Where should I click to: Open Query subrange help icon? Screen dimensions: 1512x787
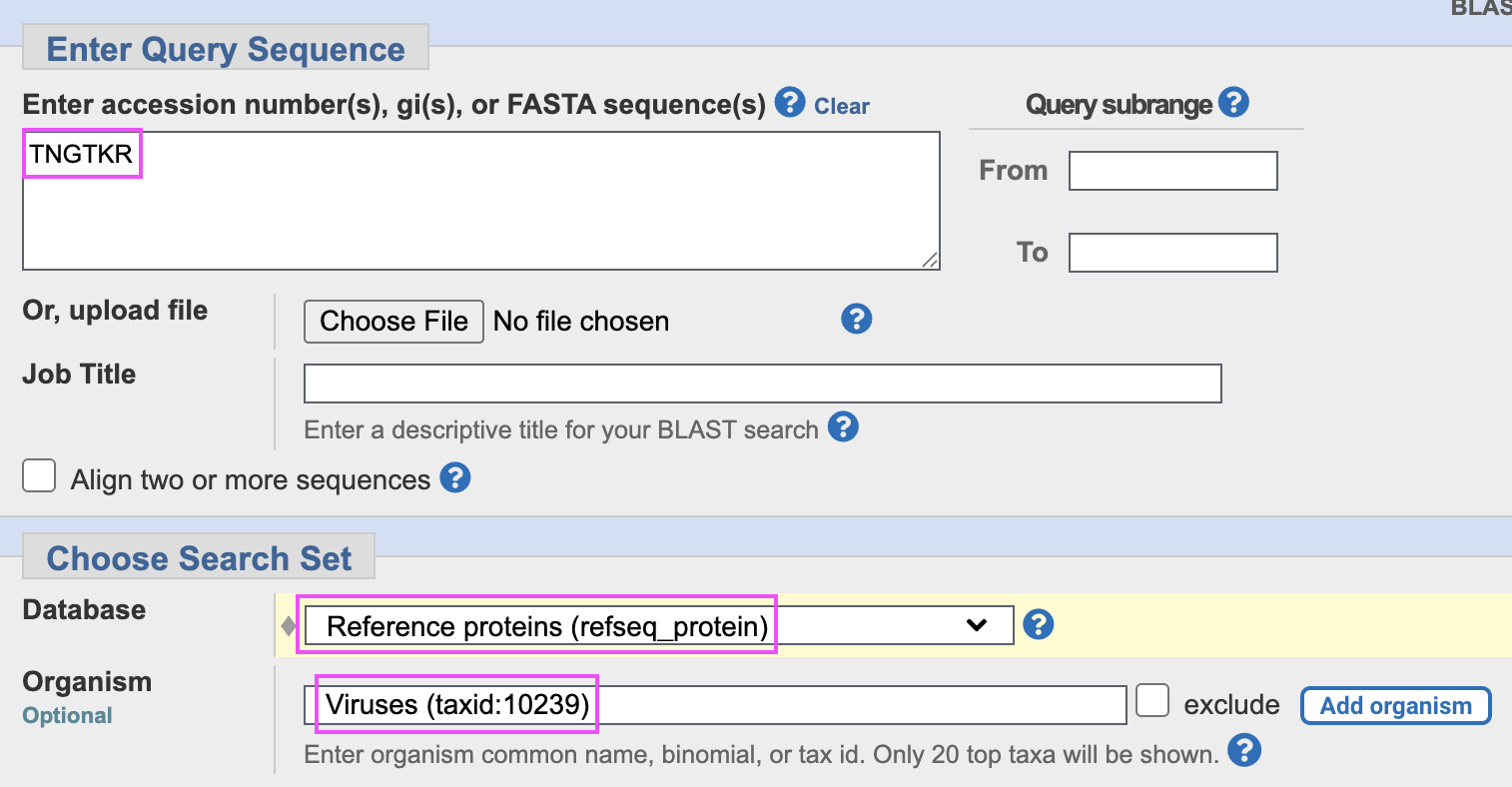pos(1234,103)
